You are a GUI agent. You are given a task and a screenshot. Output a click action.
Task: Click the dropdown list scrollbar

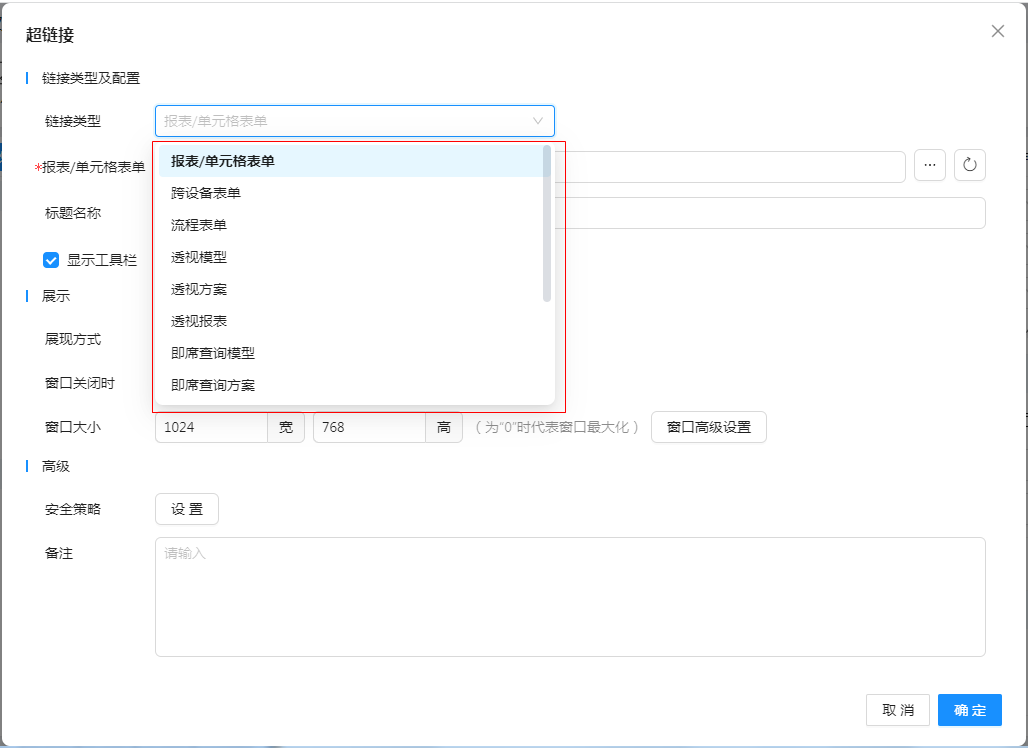point(547,223)
